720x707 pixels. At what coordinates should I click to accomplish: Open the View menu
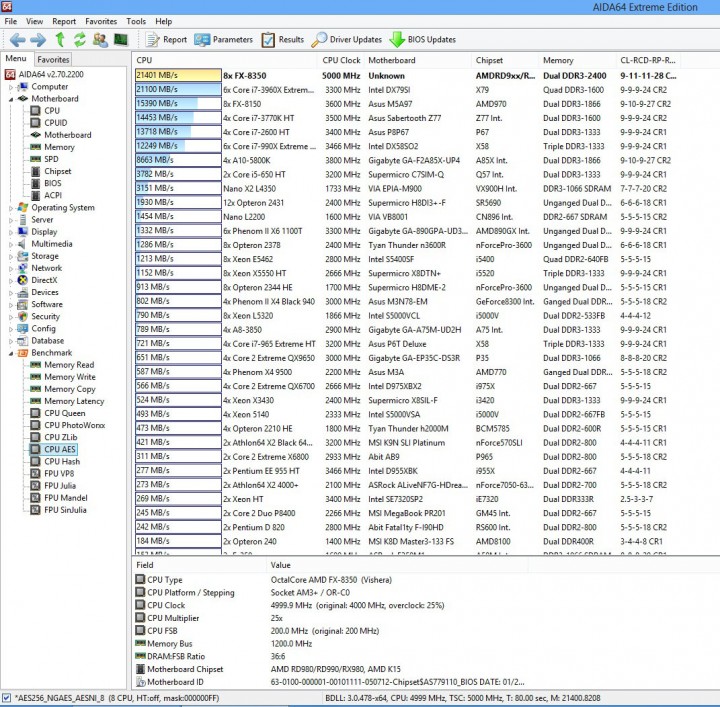click(34, 21)
